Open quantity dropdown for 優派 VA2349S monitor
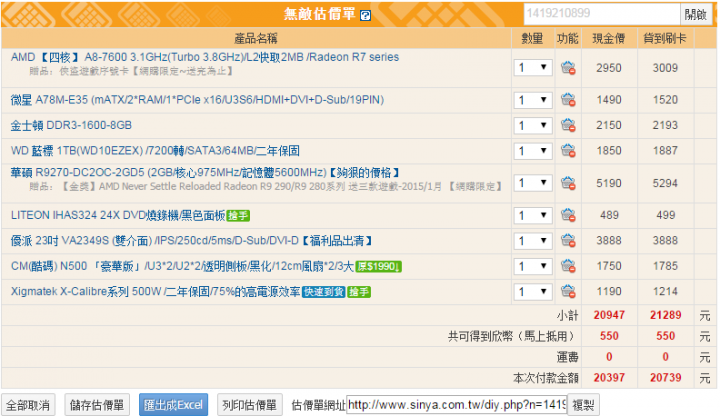The image size is (720, 416). coord(533,241)
